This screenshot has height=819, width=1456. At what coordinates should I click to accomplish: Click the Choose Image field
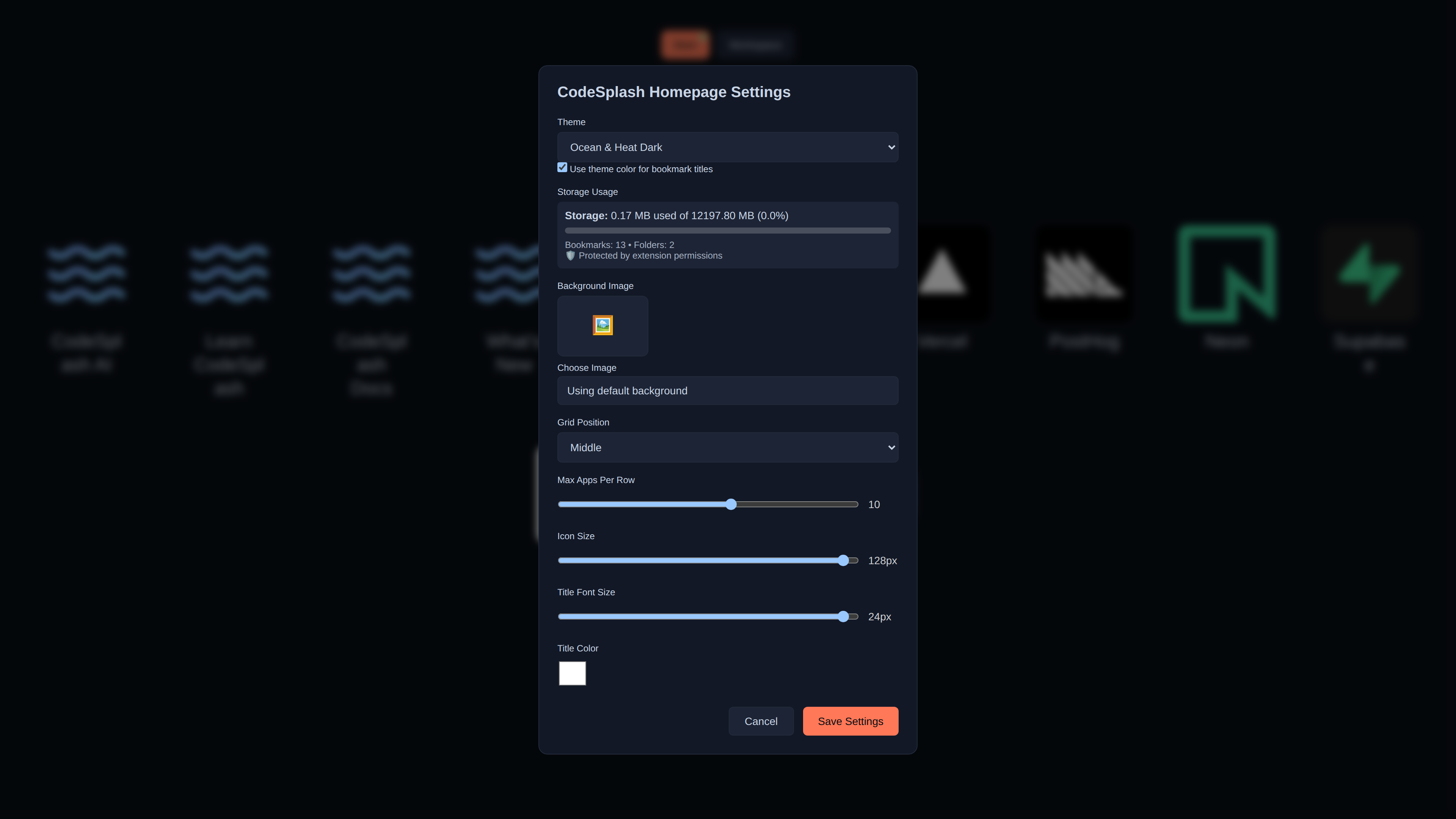click(x=728, y=391)
